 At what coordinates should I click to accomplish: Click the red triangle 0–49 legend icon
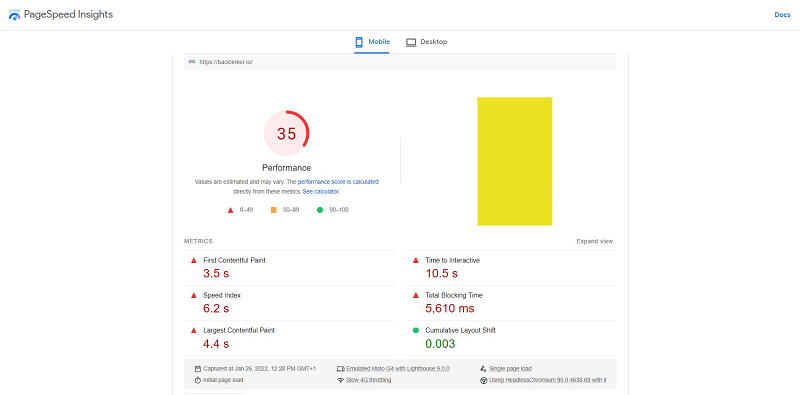tap(230, 210)
